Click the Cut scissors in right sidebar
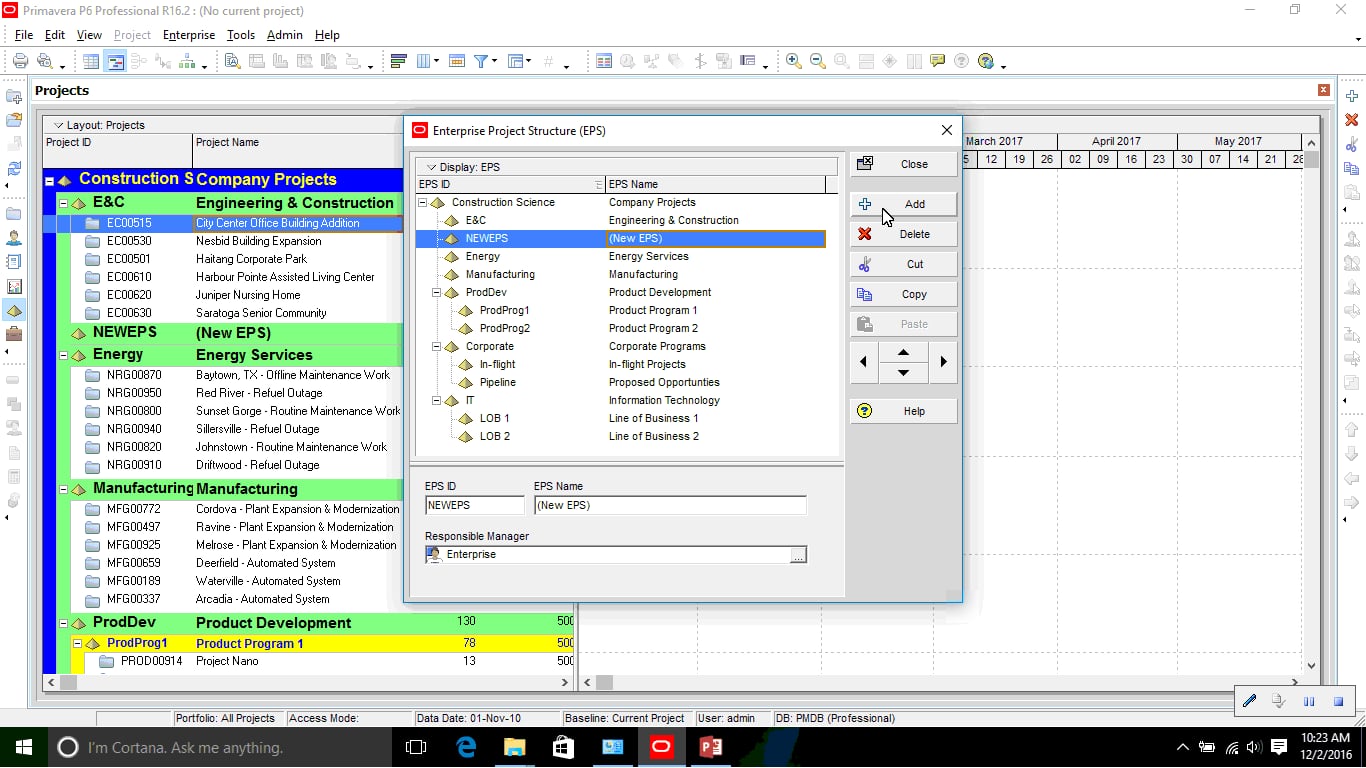The image size is (1366, 768). click(1352, 145)
